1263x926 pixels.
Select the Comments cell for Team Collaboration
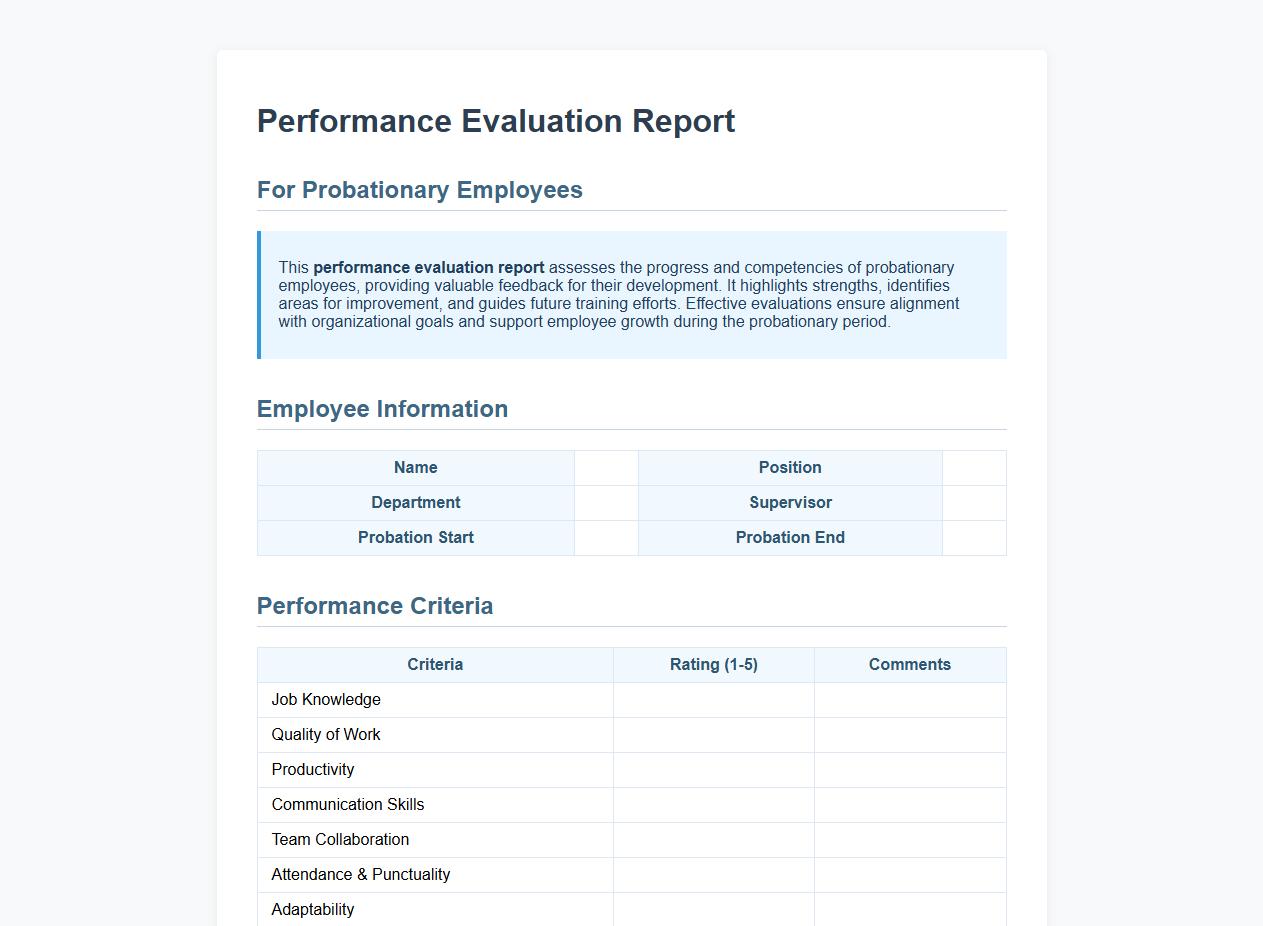(909, 839)
